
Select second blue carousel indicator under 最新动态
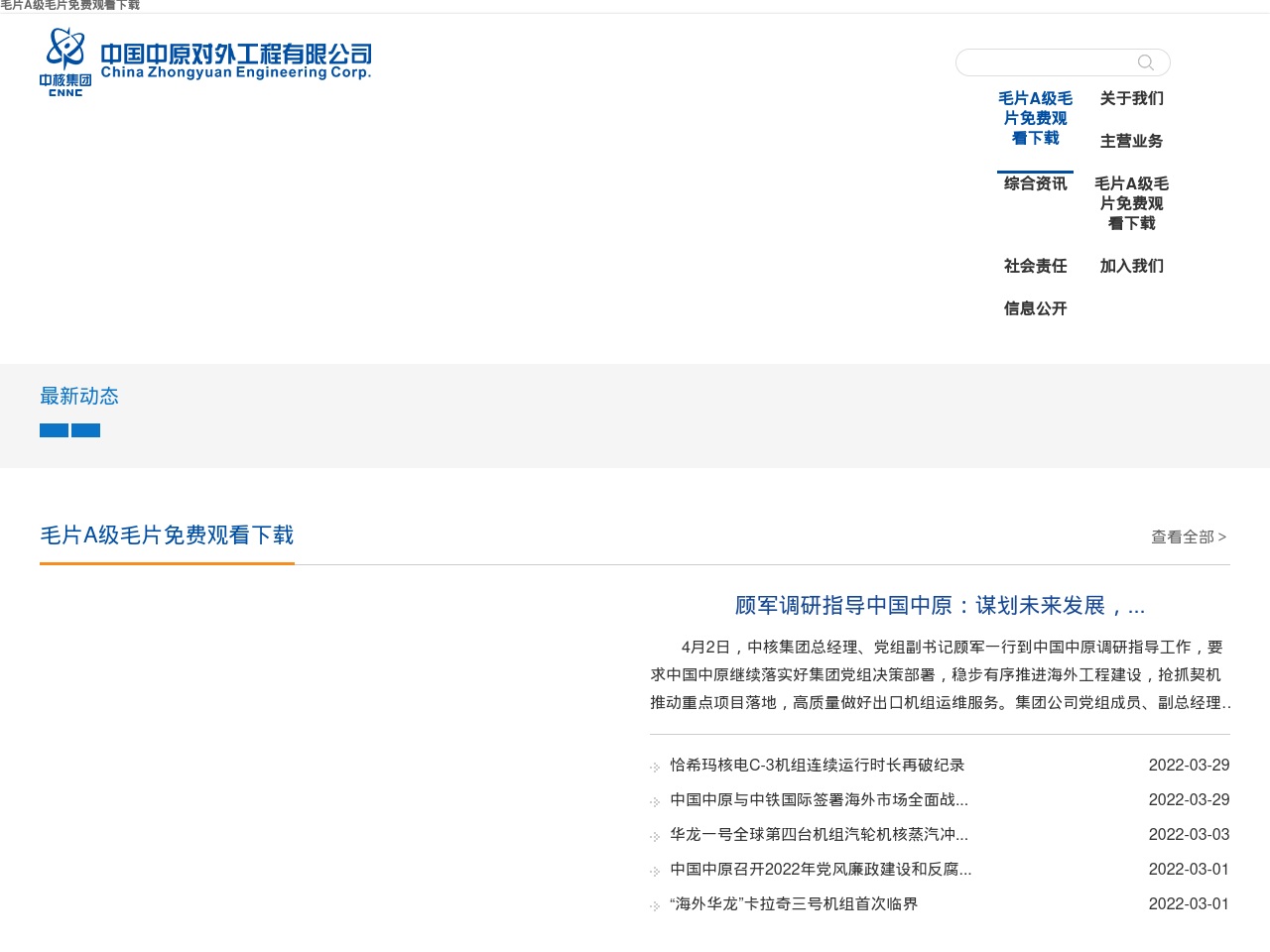85,430
